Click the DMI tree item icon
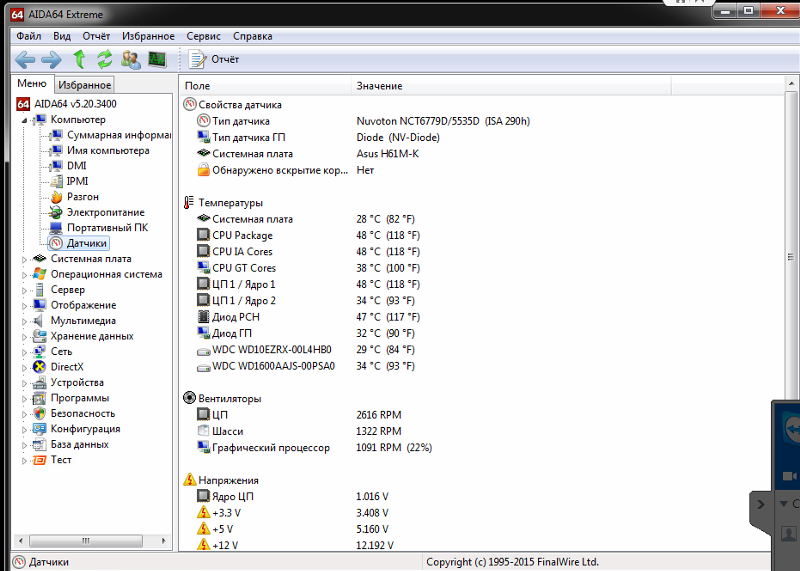The image size is (800, 571). (56, 166)
